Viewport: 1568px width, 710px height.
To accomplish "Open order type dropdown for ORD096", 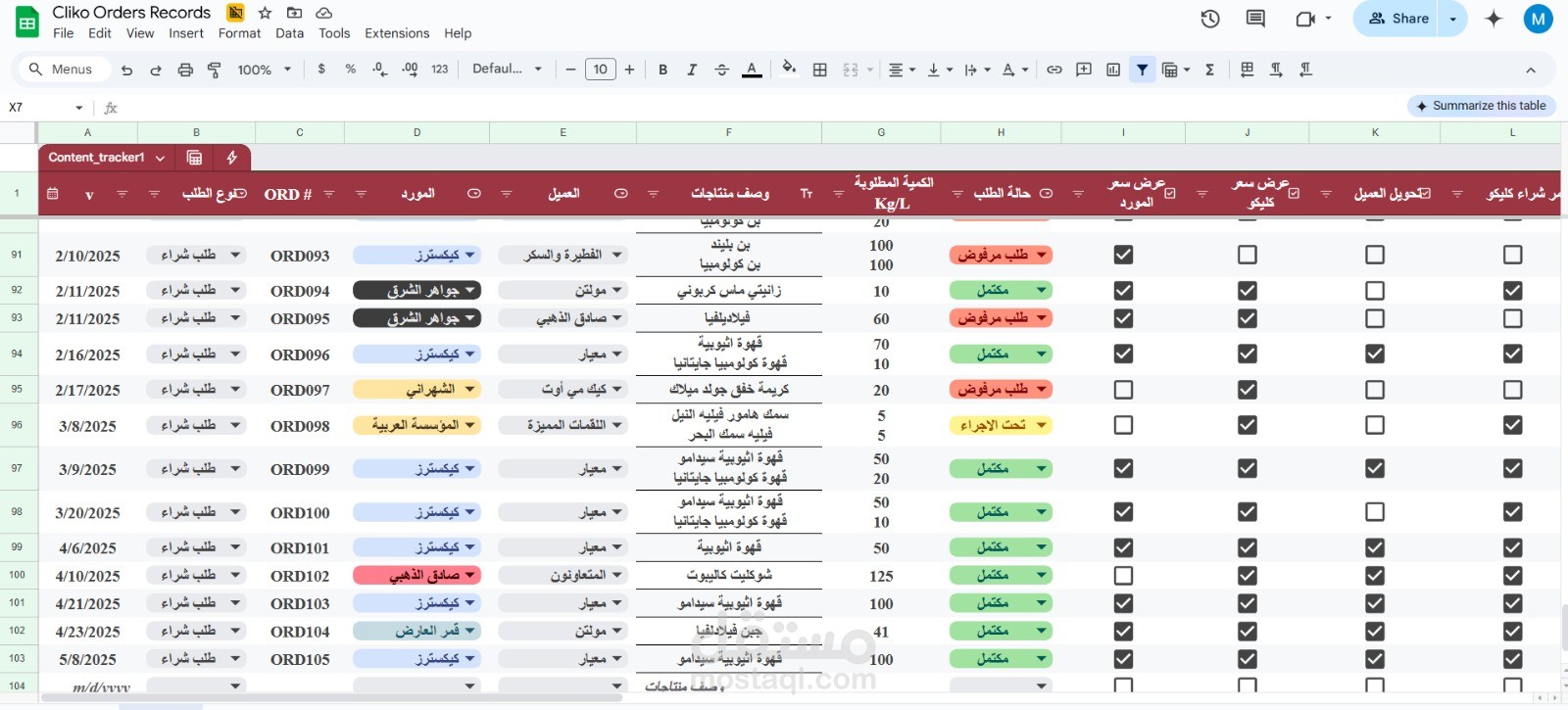I will pyautogui.click(x=235, y=354).
